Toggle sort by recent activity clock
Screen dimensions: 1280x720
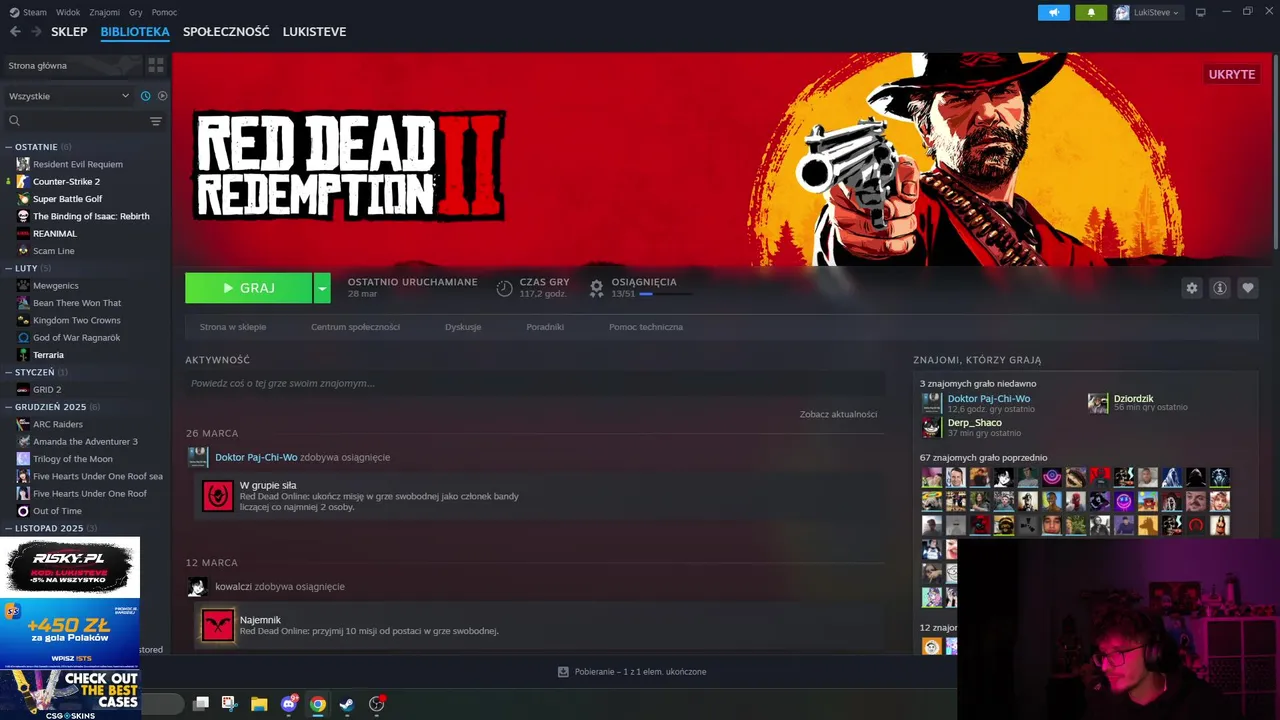point(145,96)
